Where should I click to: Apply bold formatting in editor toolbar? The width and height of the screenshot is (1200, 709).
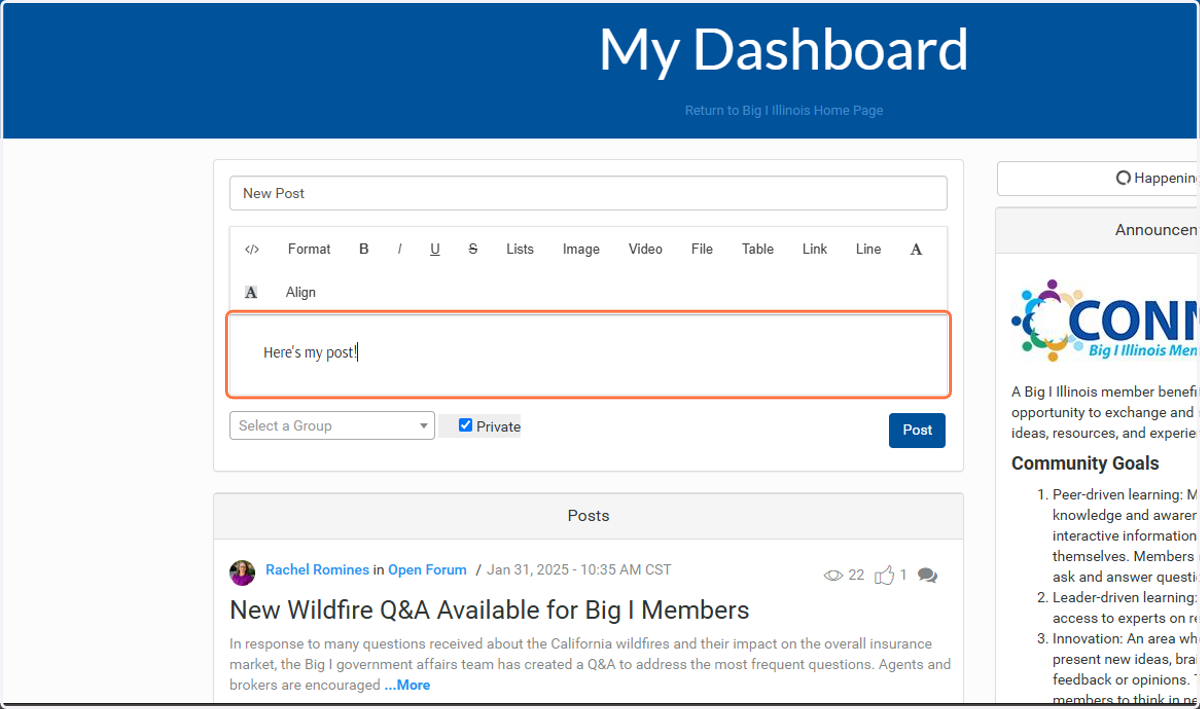tap(364, 249)
